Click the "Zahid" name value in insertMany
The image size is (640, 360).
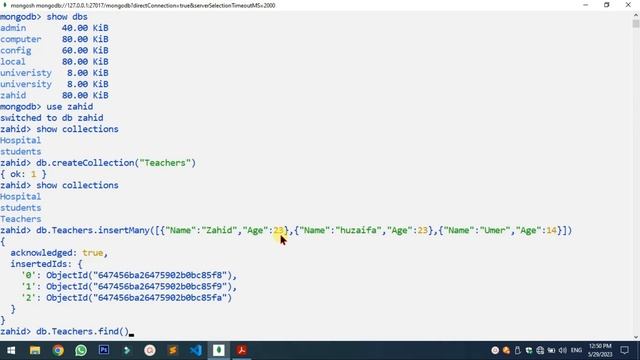click(x=219, y=231)
